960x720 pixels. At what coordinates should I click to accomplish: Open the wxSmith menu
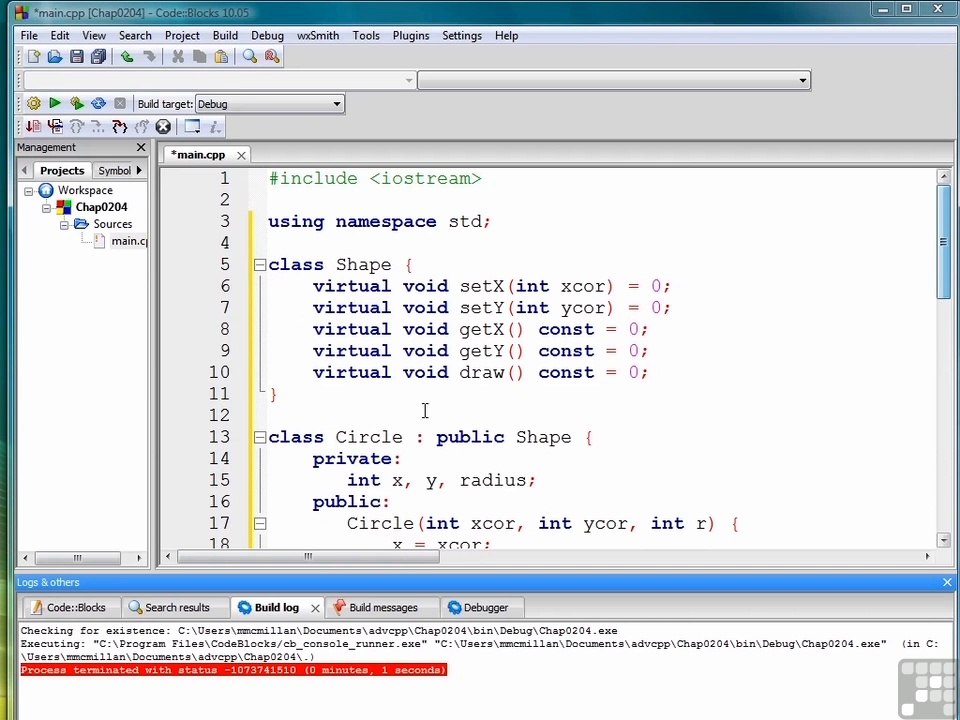318,36
